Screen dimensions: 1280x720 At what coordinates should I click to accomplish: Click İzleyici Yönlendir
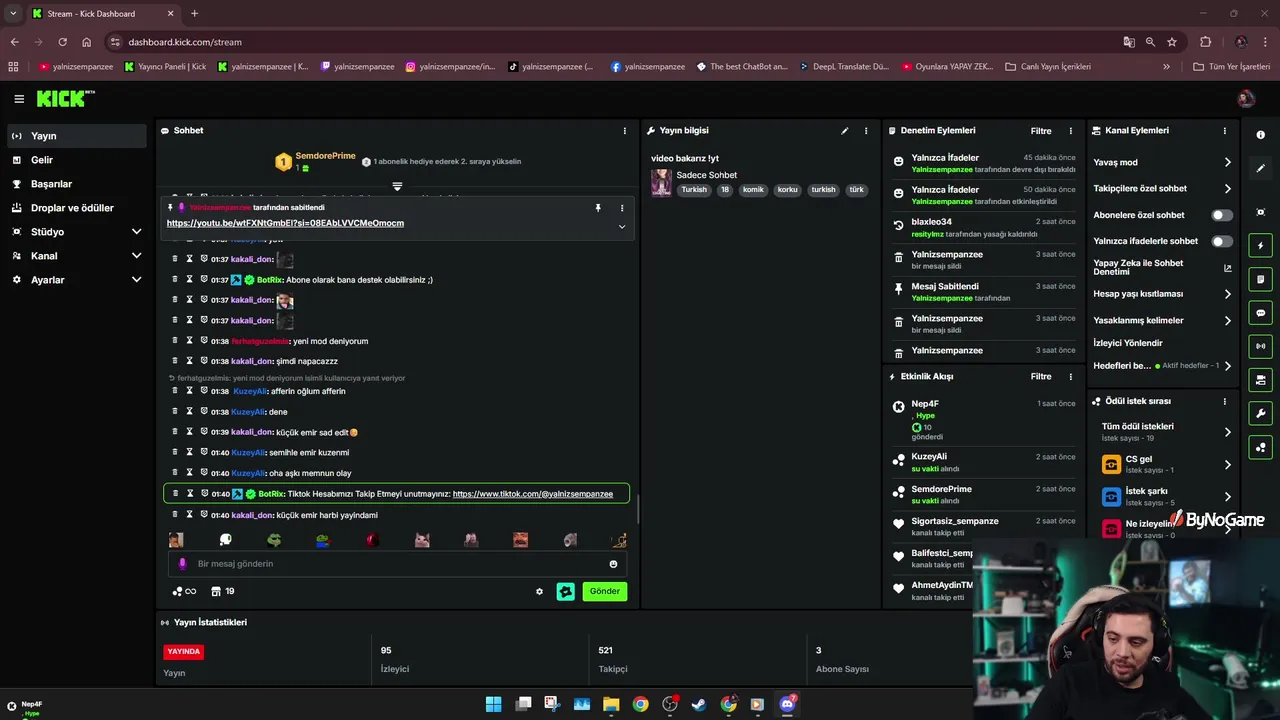[1128, 343]
